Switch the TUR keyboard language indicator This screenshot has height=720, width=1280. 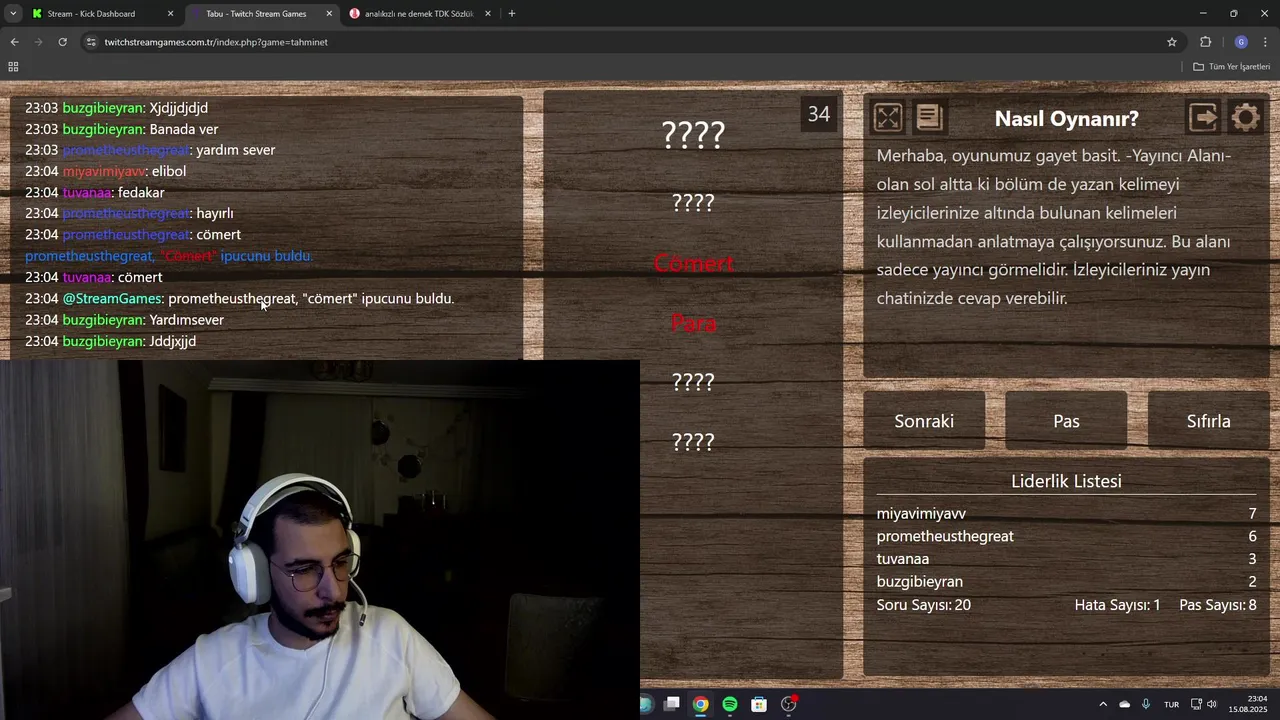point(1171,705)
